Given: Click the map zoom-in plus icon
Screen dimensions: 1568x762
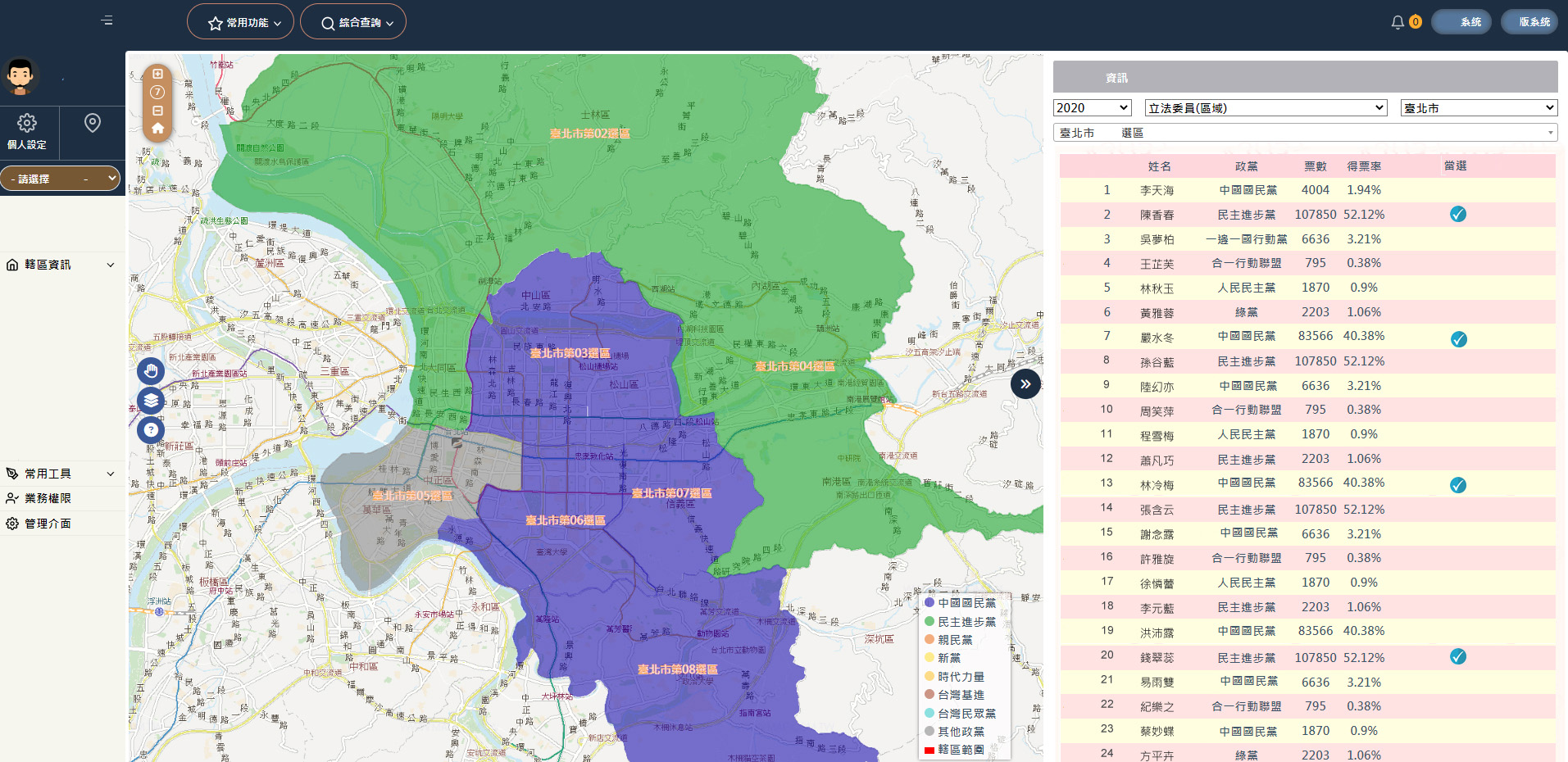Looking at the screenshot, I should pos(157,74).
